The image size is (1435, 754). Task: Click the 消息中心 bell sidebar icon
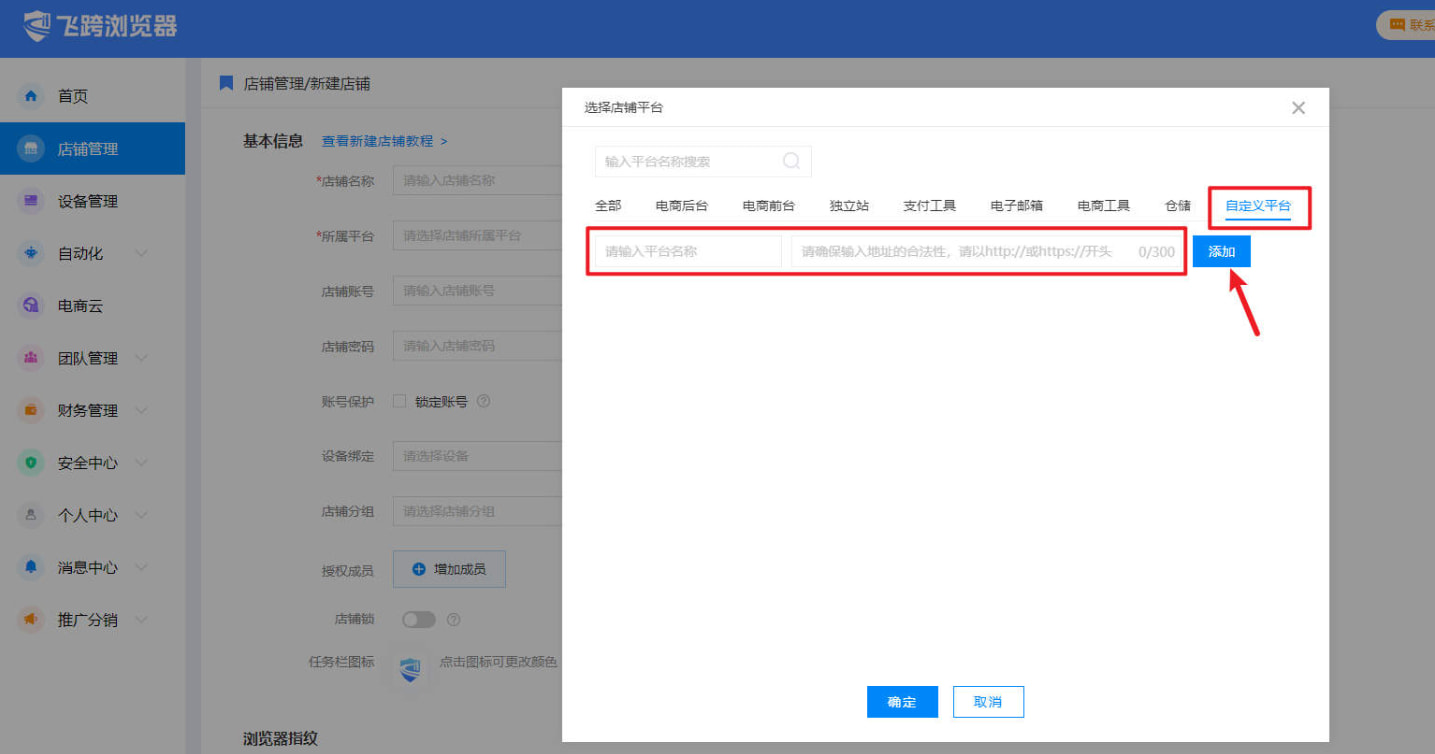click(x=31, y=568)
